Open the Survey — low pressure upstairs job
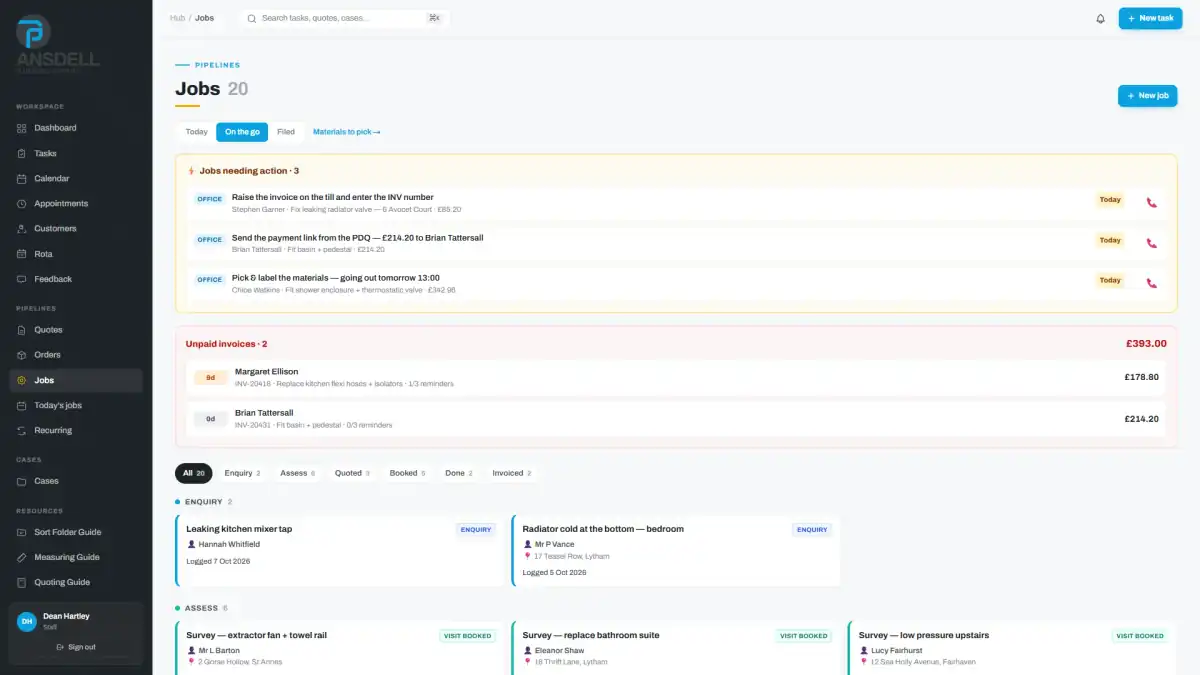Viewport: 1200px width, 675px height. [x=1012, y=647]
